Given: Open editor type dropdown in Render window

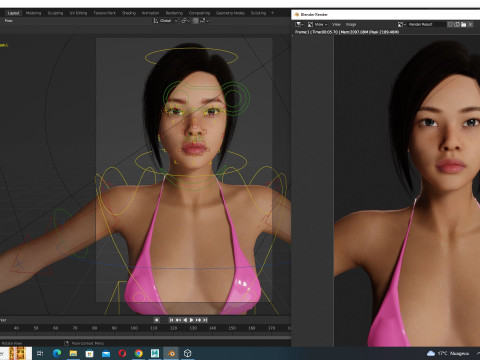Looking at the screenshot, I should pyautogui.click(x=299, y=24).
